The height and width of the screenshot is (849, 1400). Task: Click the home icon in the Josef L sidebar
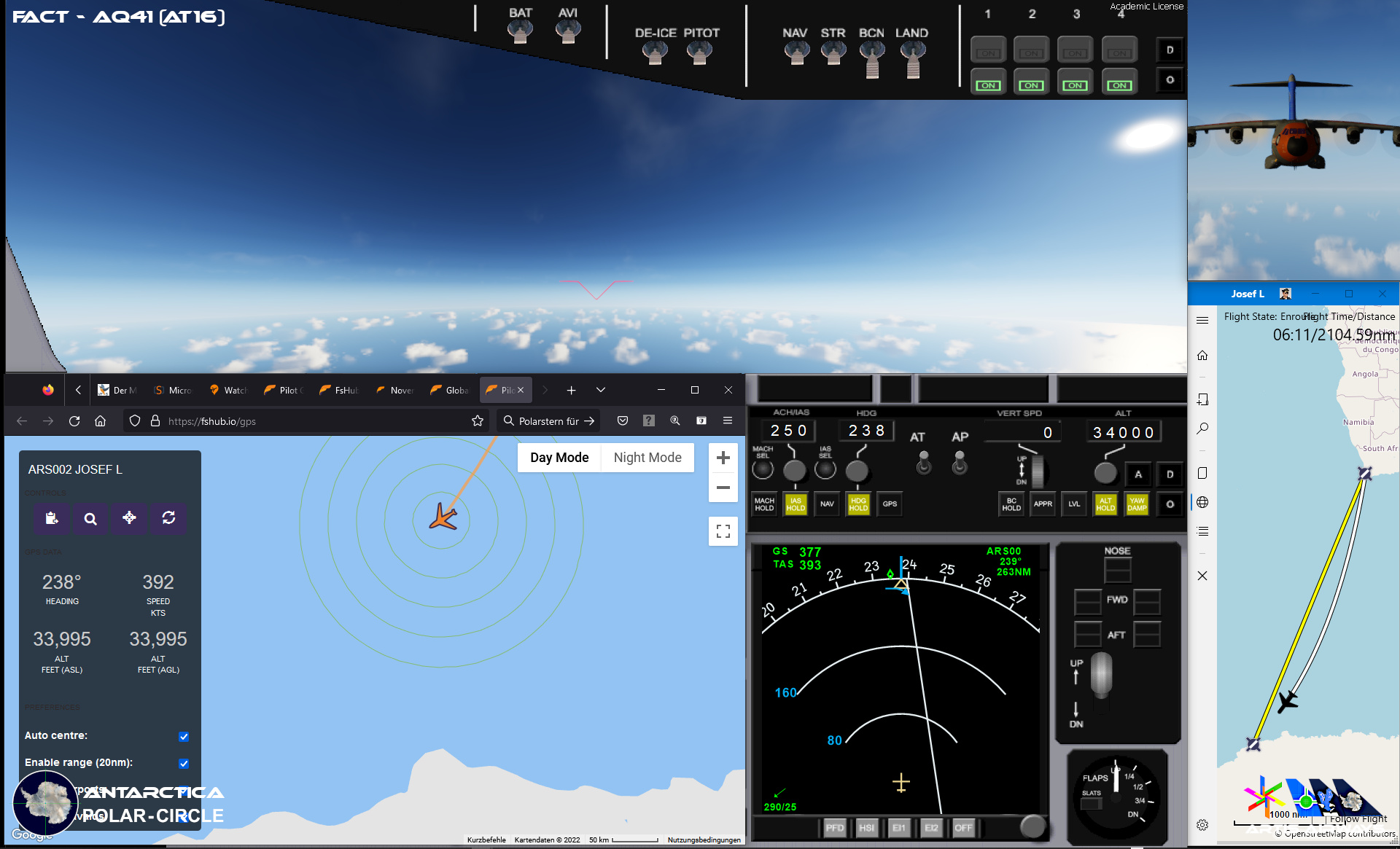[x=1202, y=356]
